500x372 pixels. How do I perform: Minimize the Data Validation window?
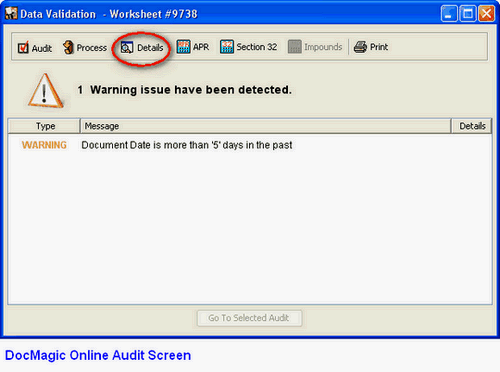click(449, 14)
